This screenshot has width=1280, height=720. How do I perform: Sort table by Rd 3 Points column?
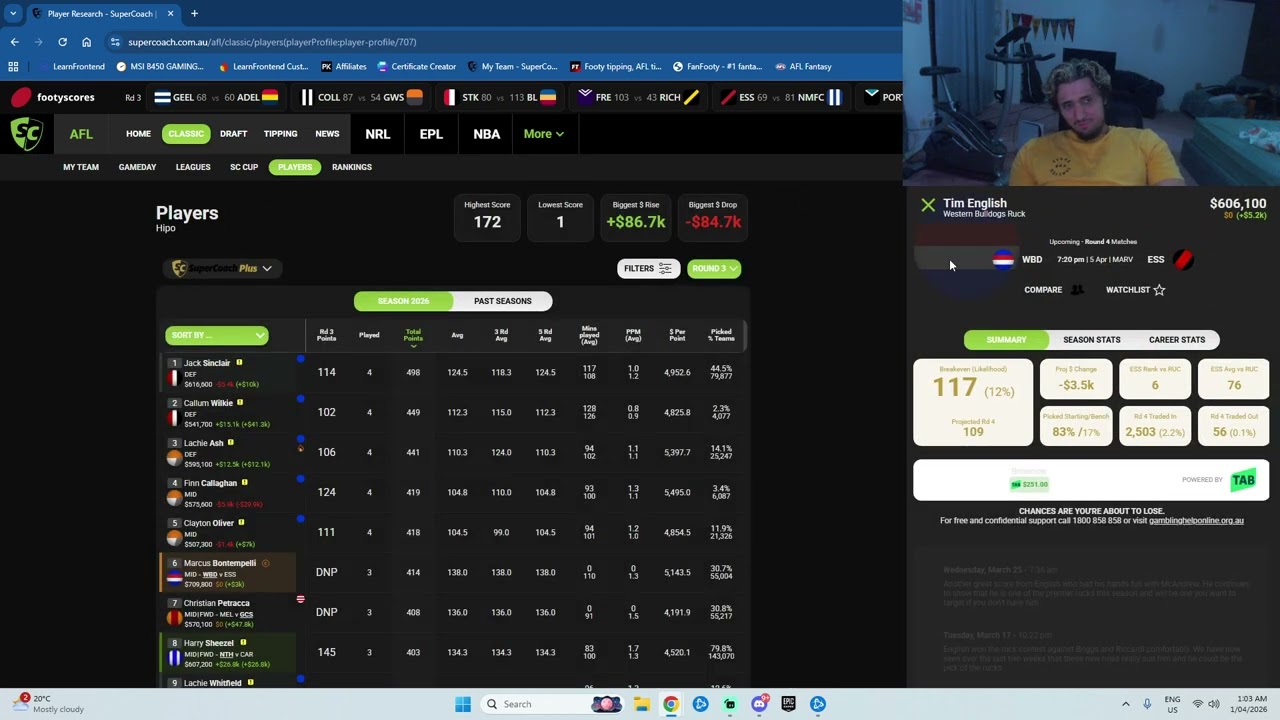(326, 335)
